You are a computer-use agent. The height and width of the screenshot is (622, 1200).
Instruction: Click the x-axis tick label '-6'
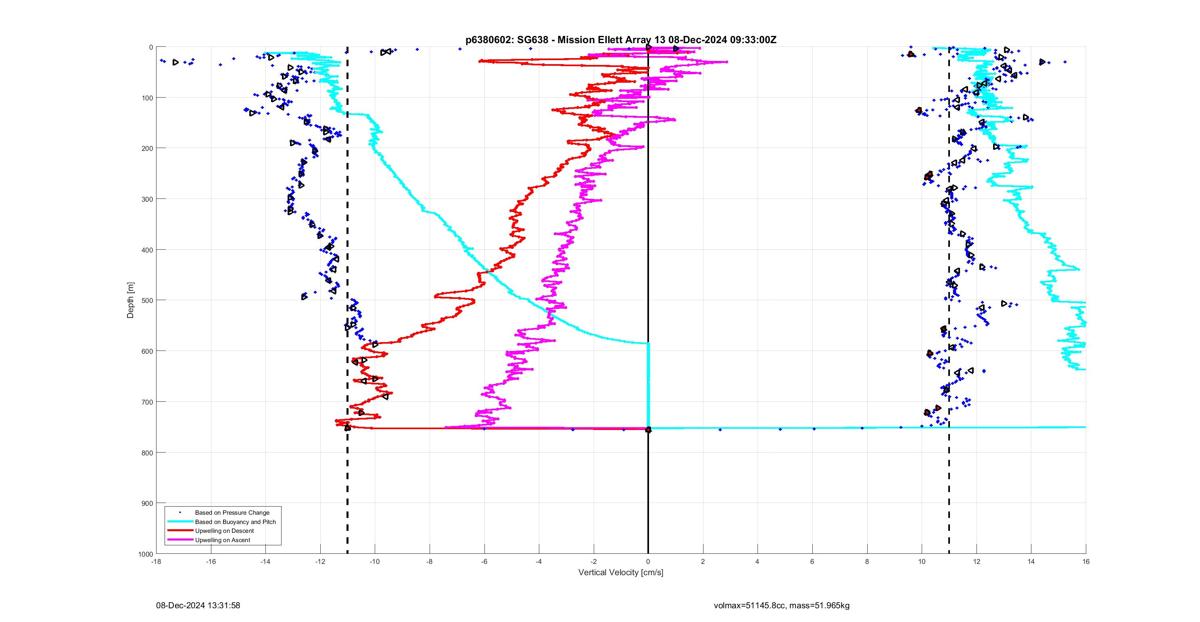(x=484, y=561)
